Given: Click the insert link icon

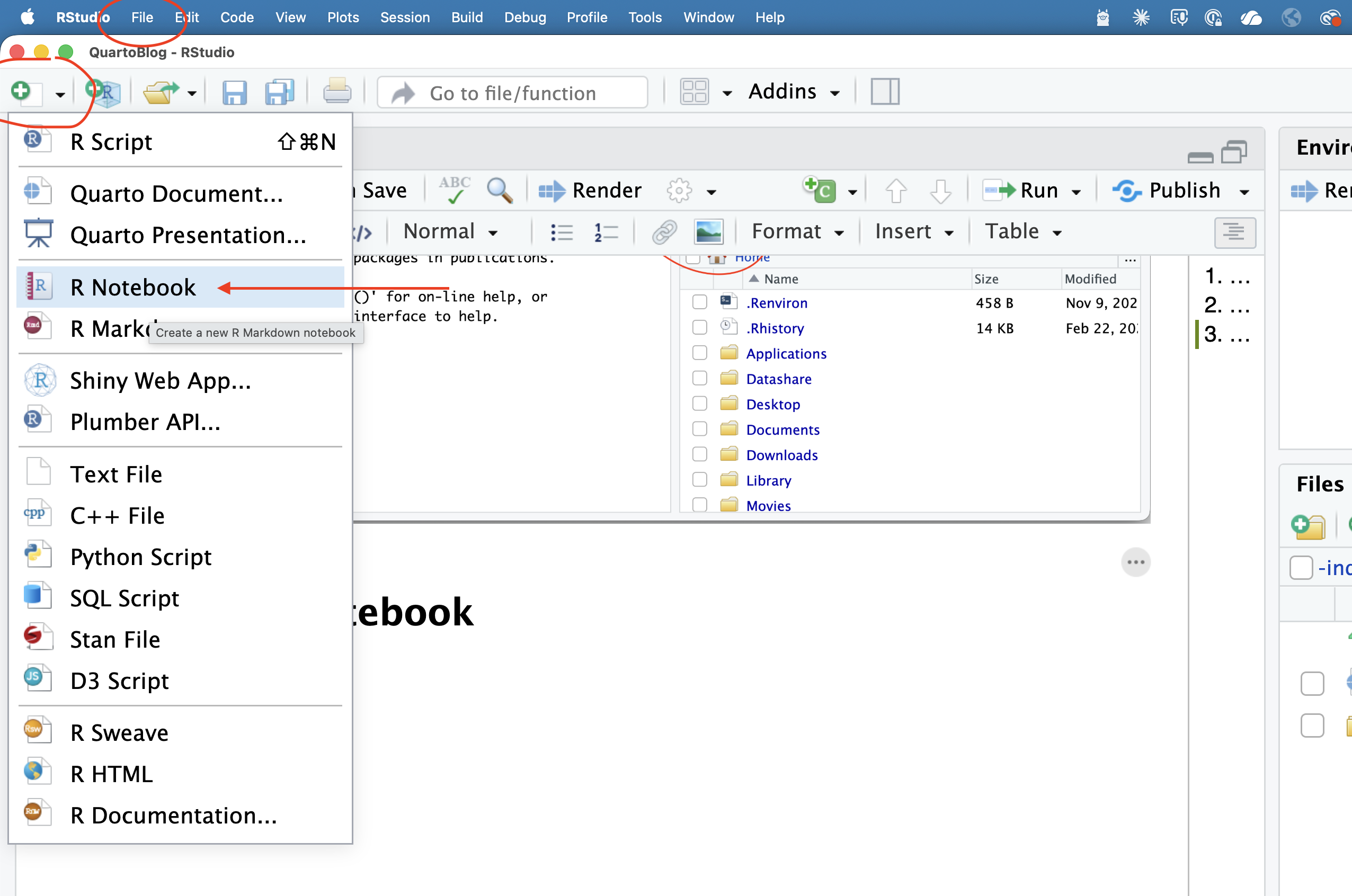Looking at the screenshot, I should tap(664, 232).
